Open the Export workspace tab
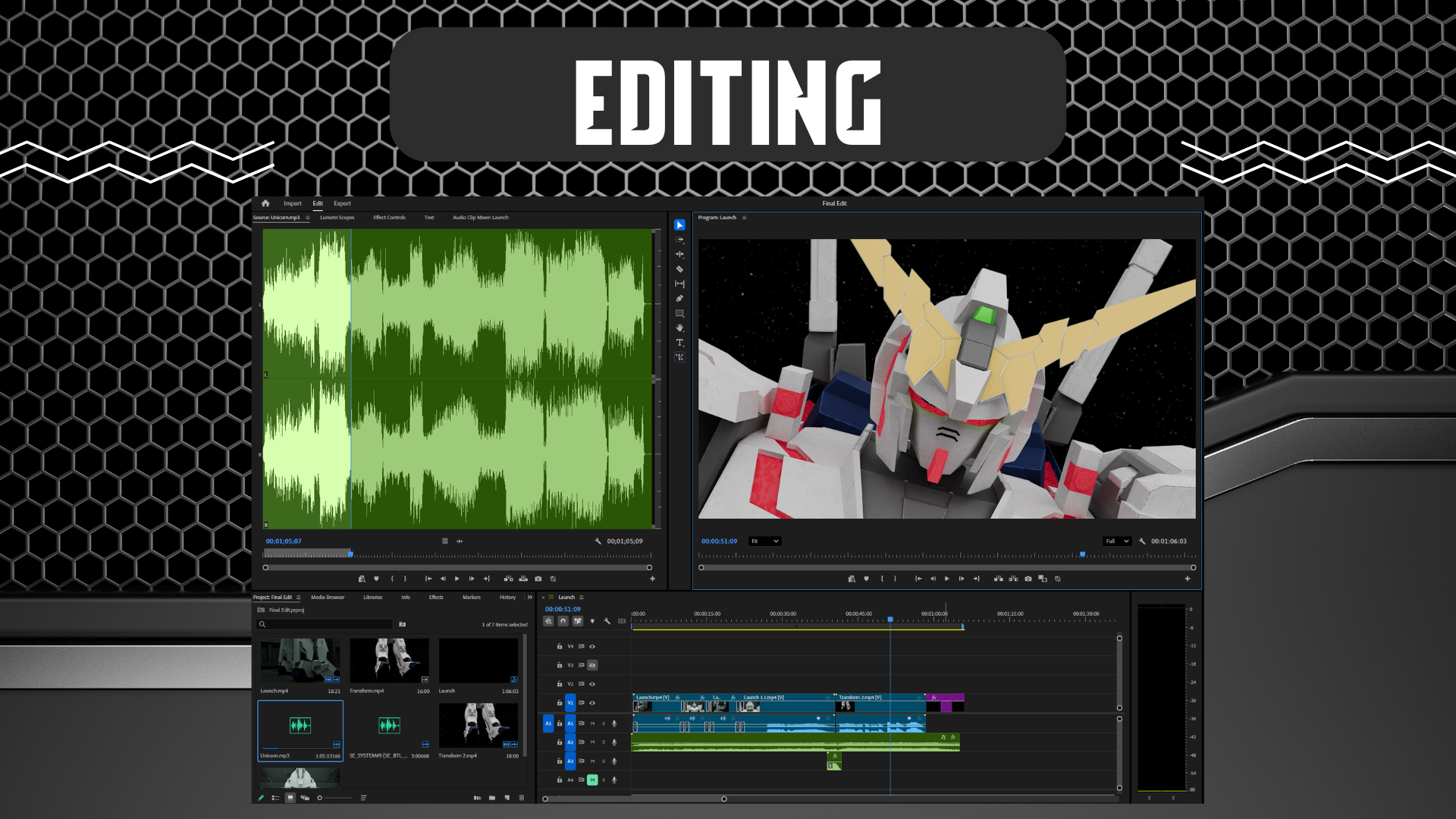This screenshot has height=819, width=1456. 342,203
